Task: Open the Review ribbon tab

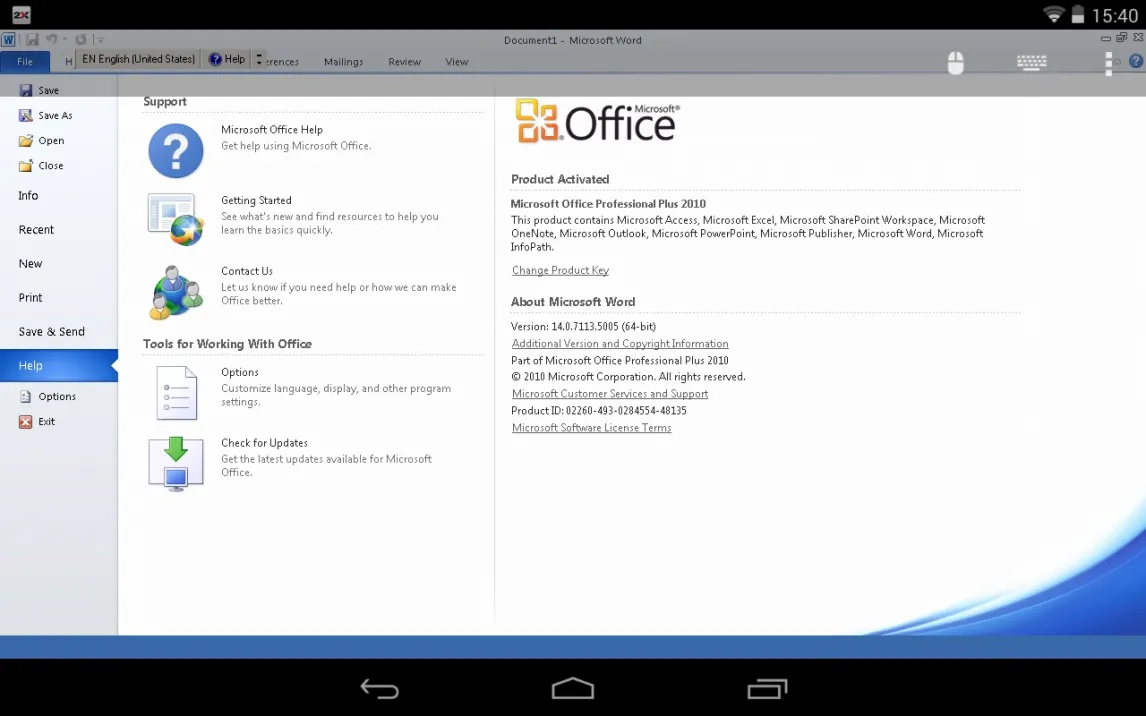Action: point(404,62)
